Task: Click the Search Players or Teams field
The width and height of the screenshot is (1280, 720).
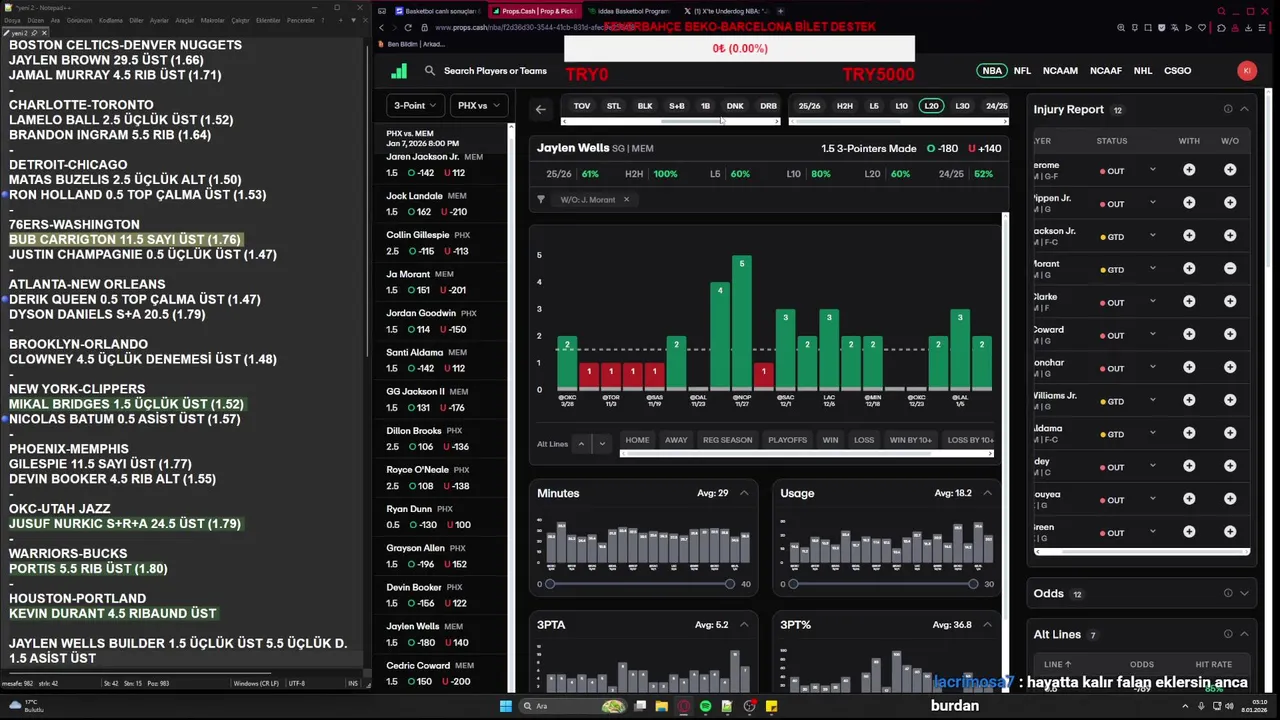Action: coord(495,71)
